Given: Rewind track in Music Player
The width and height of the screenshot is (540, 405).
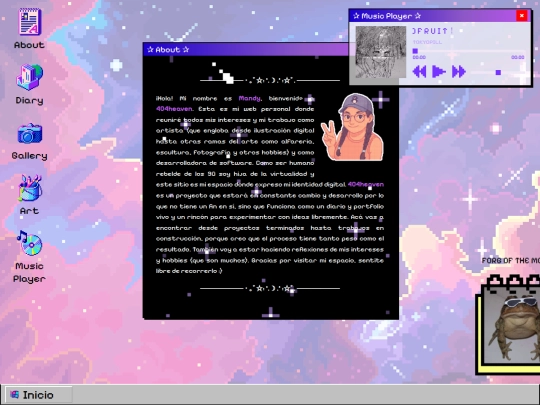Looking at the screenshot, I should (x=419, y=72).
